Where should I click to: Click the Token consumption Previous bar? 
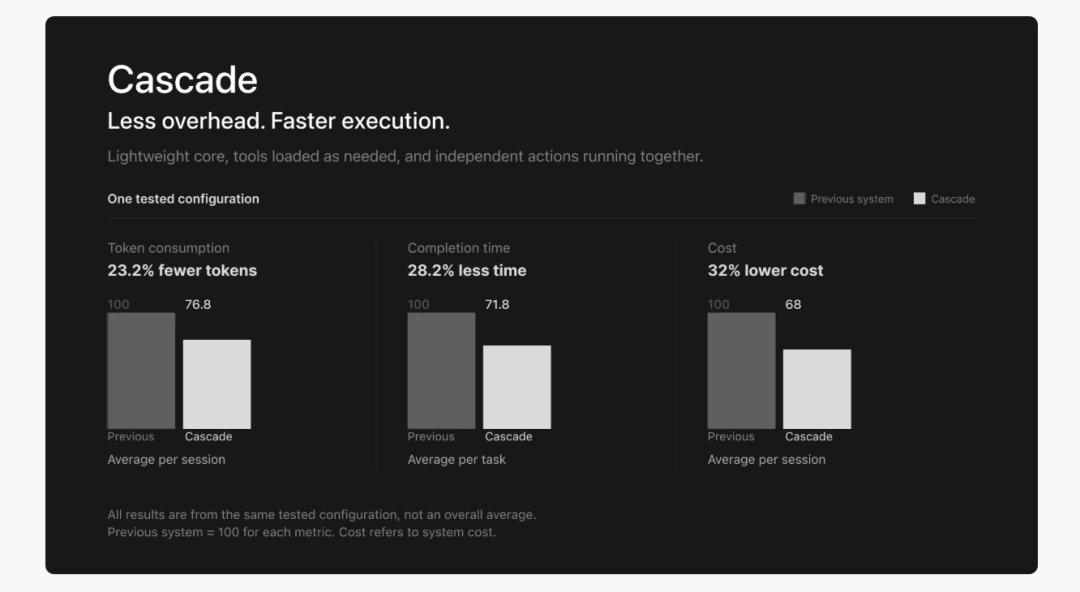141,371
